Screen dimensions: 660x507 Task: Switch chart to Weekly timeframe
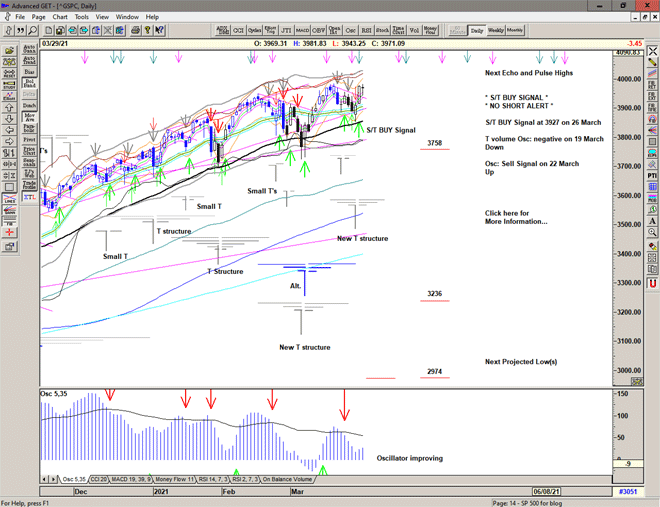[496, 30]
